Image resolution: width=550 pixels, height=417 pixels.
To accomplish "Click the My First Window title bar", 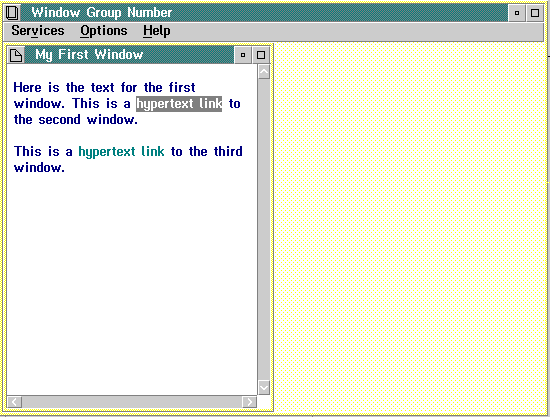I will 129,55.
